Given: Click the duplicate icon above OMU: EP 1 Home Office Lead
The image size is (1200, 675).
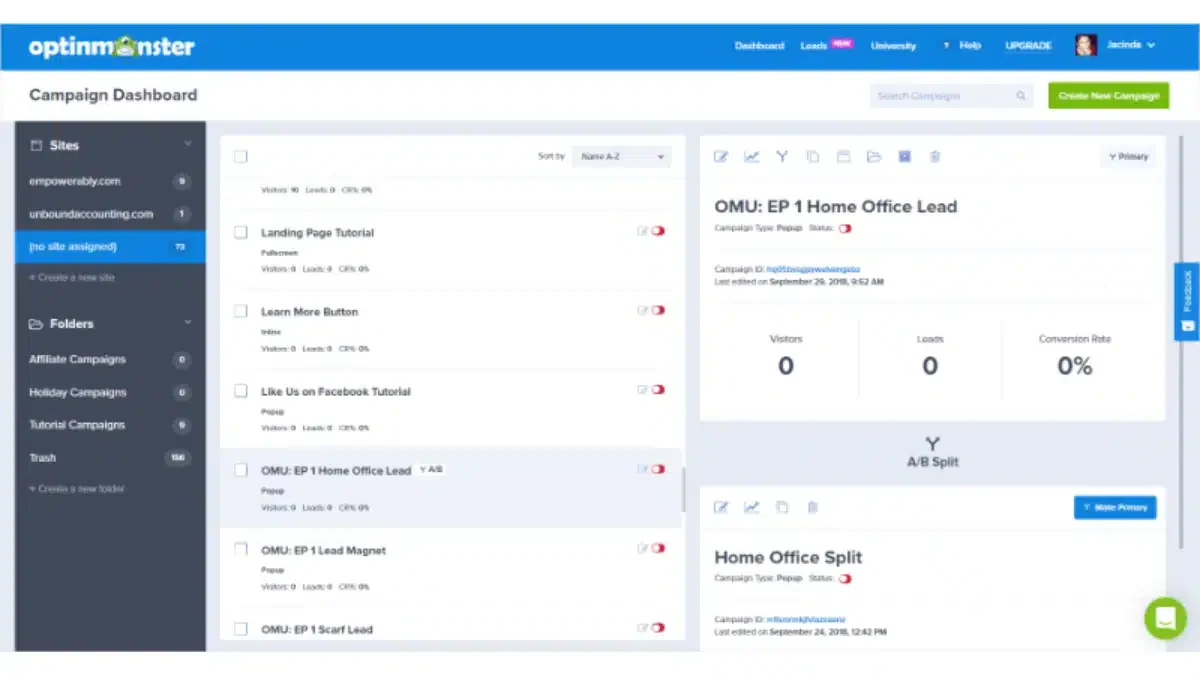Looking at the screenshot, I should pyautogui.click(x=813, y=157).
